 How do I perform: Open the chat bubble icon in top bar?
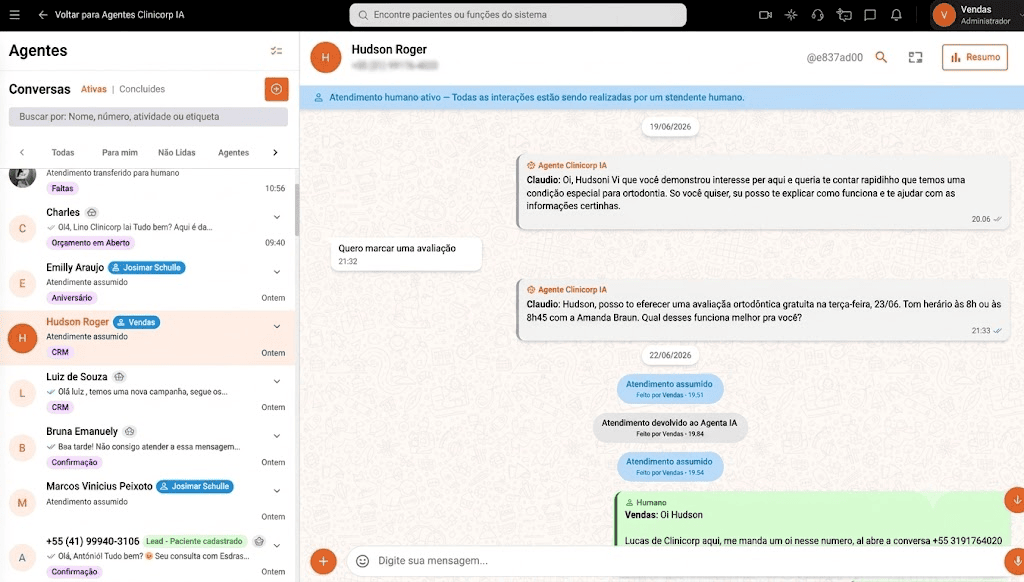pyautogui.click(x=870, y=14)
